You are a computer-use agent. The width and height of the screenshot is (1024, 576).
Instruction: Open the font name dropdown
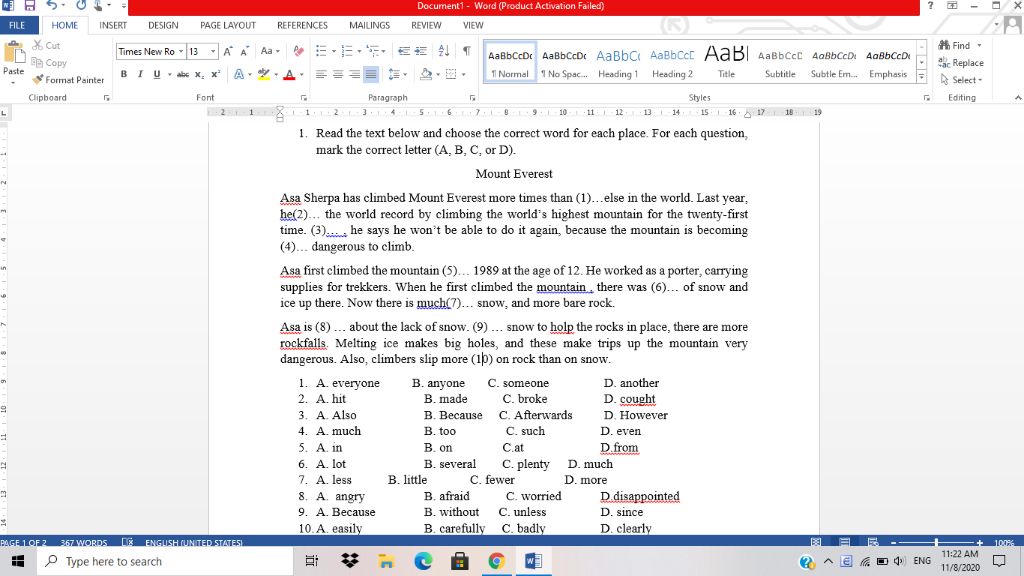(181, 51)
